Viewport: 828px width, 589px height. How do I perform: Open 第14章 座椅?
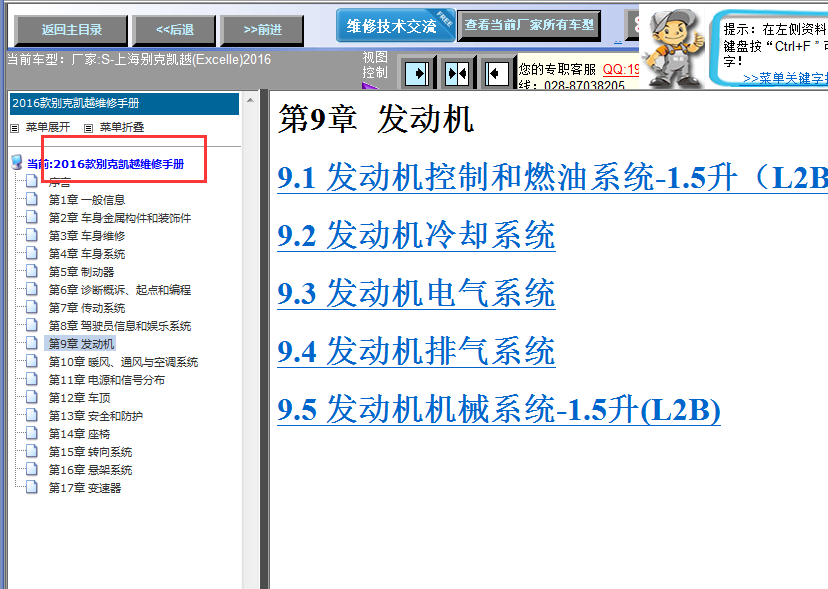coord(79,434)
